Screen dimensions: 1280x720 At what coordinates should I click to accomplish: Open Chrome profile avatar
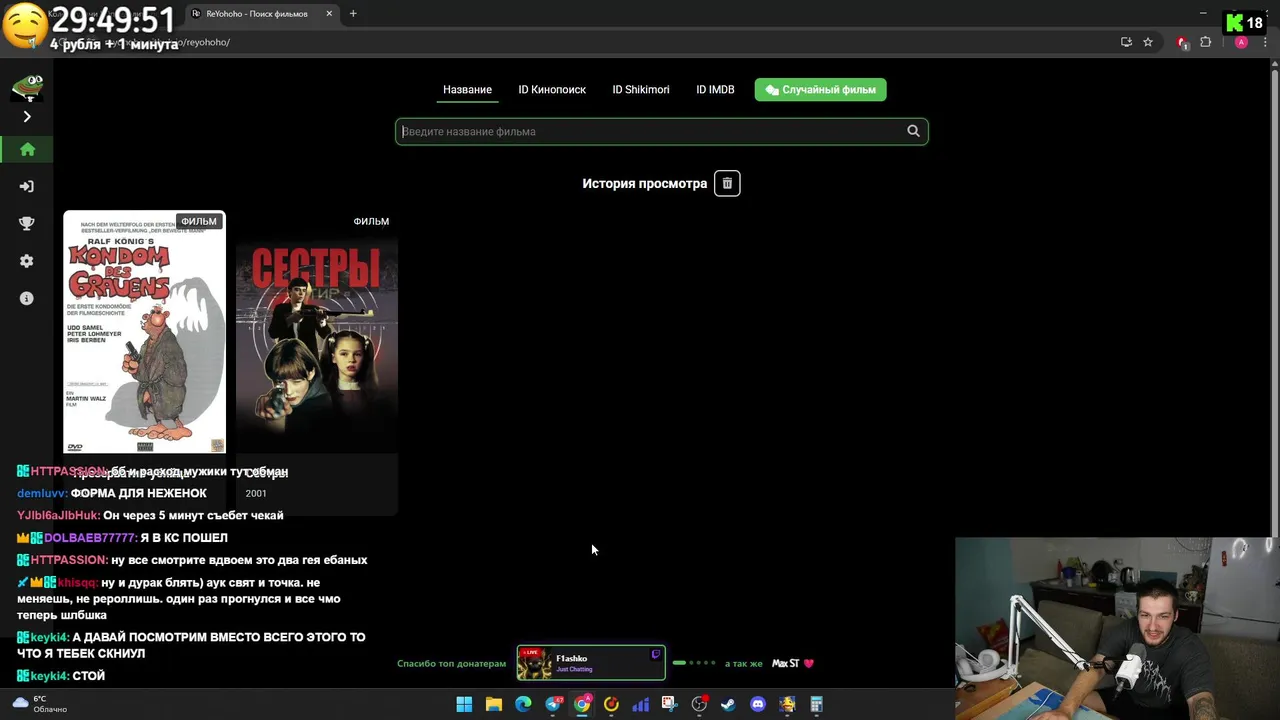[x=1241, y=42]
